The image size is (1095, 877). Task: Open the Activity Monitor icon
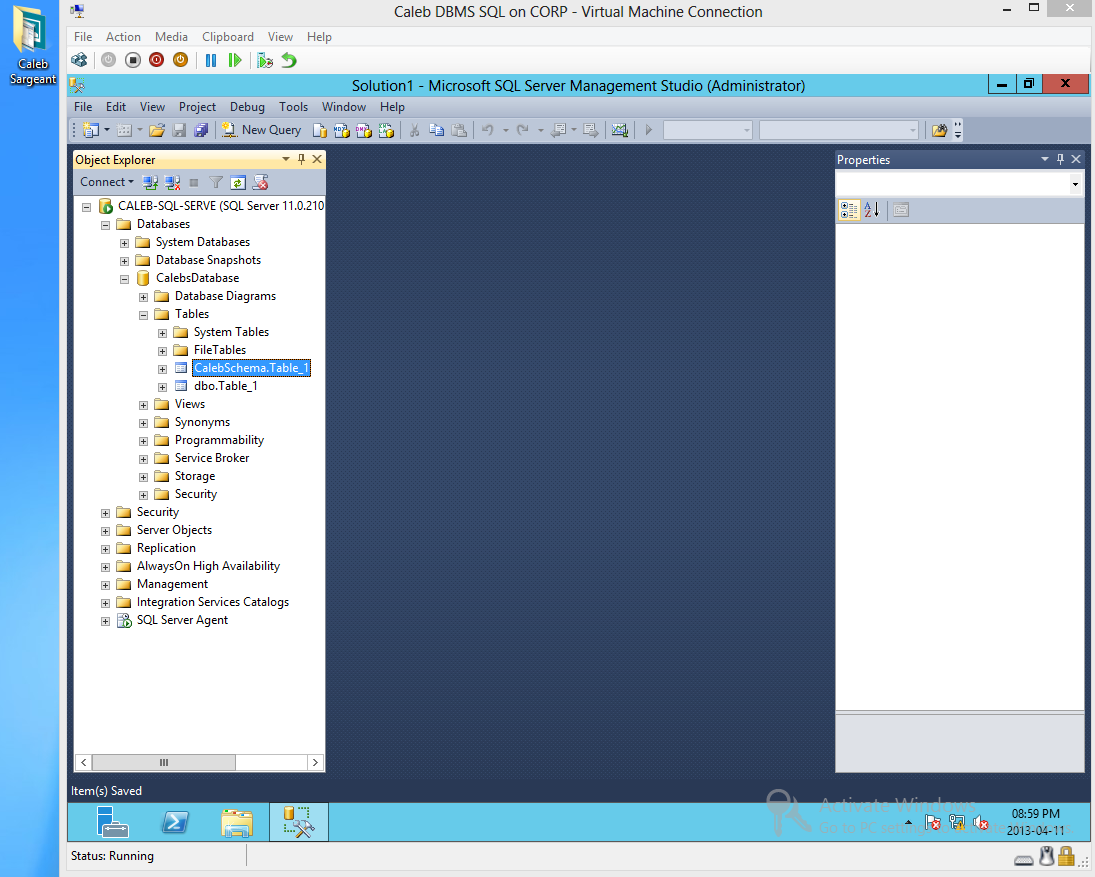click(619, 130)
